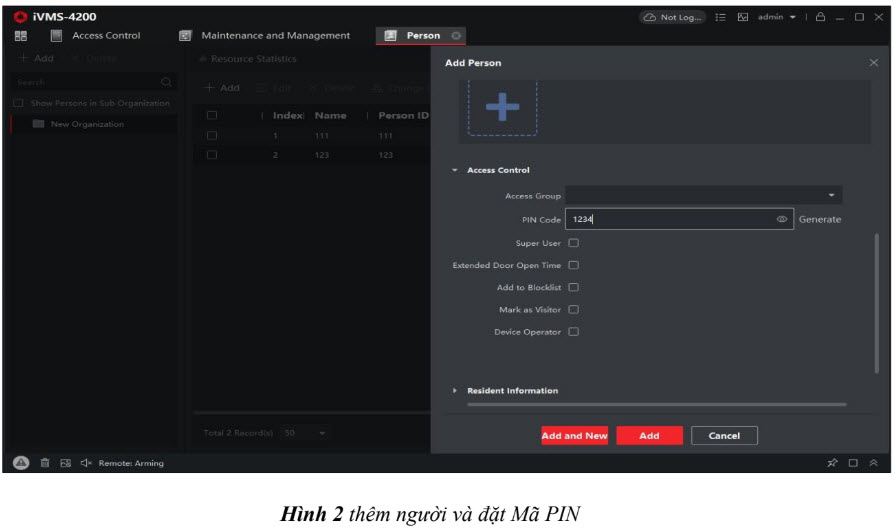This screenshot has height=529, width=895.
Task: Open the main menu grid icon
Action: tap(21, 36)
